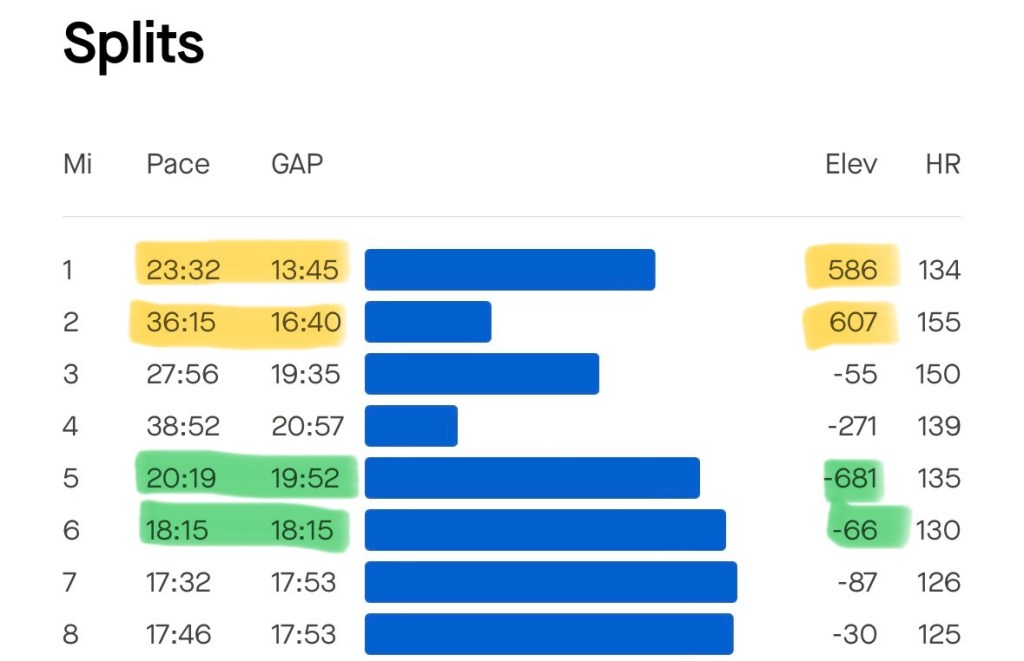Viewport: 1024px width, 661px height.
Task: Select the Pace column header
Action: coord(178,164)
